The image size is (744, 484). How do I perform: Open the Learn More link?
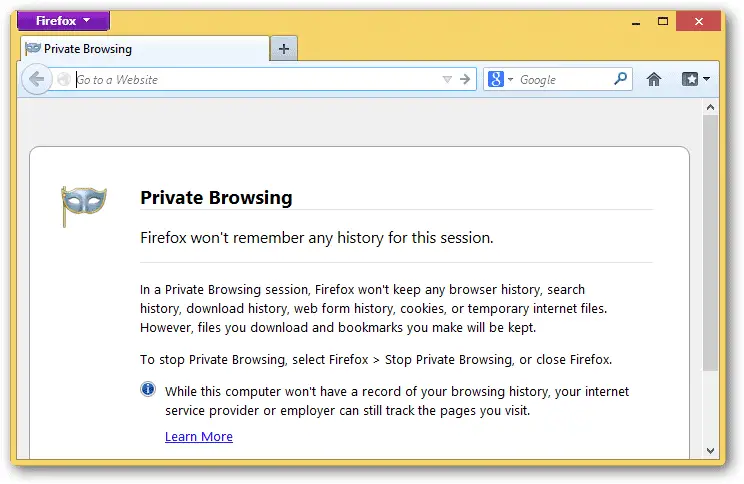[x=199, y=437]
